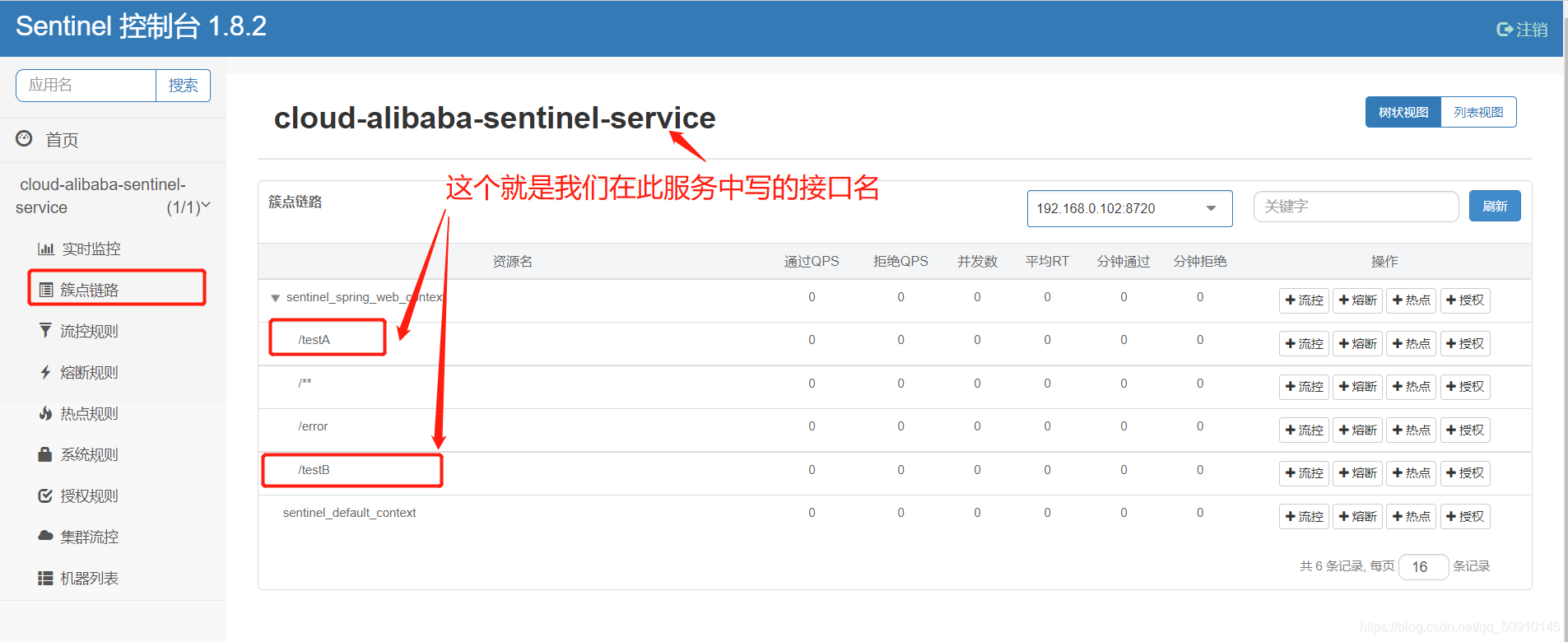The image size is (1568, 642).
Task: Click the /testA resource name
Action: point(314,340)
